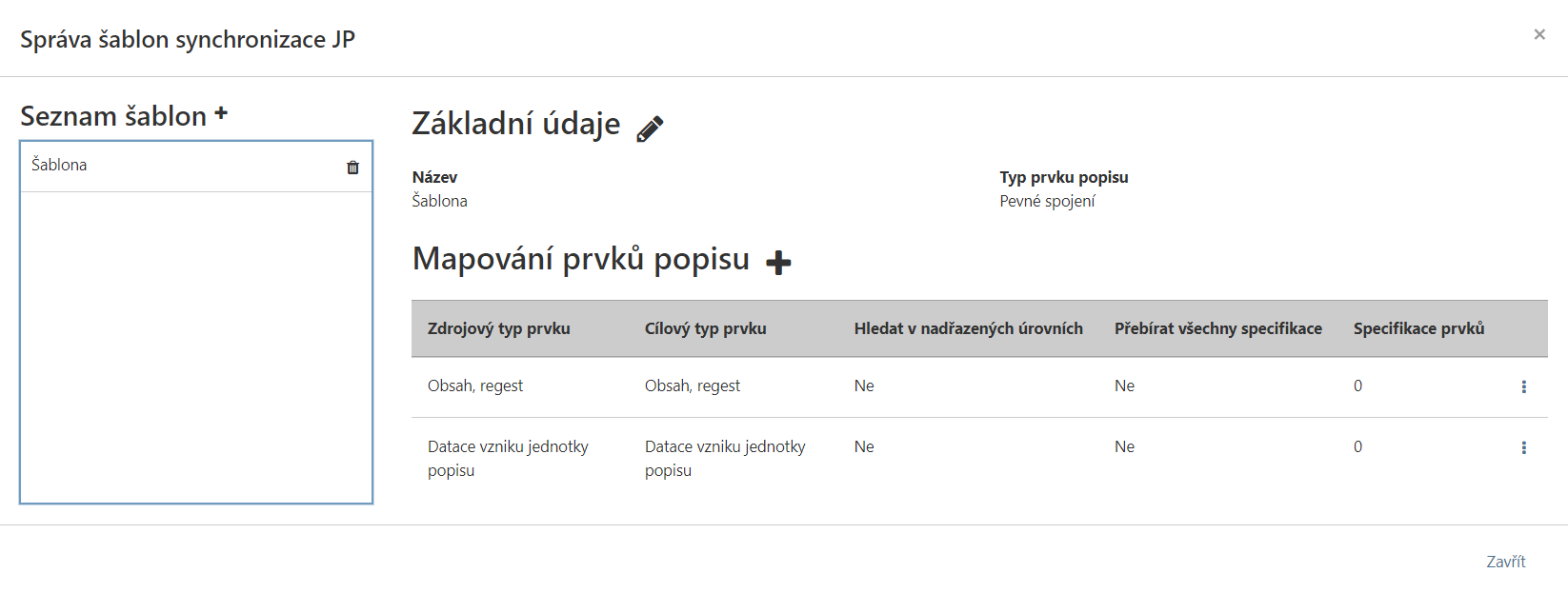Image resolution: width=1568 pixels, height=593 pixels.
Task: Open the three-dot menu on the Obsah, regest row
Action: coord(1525,386)
